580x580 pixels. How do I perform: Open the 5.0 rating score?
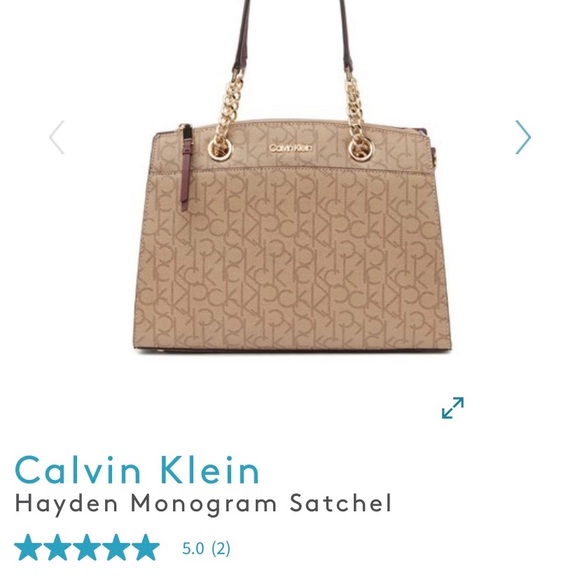[193, 548]
